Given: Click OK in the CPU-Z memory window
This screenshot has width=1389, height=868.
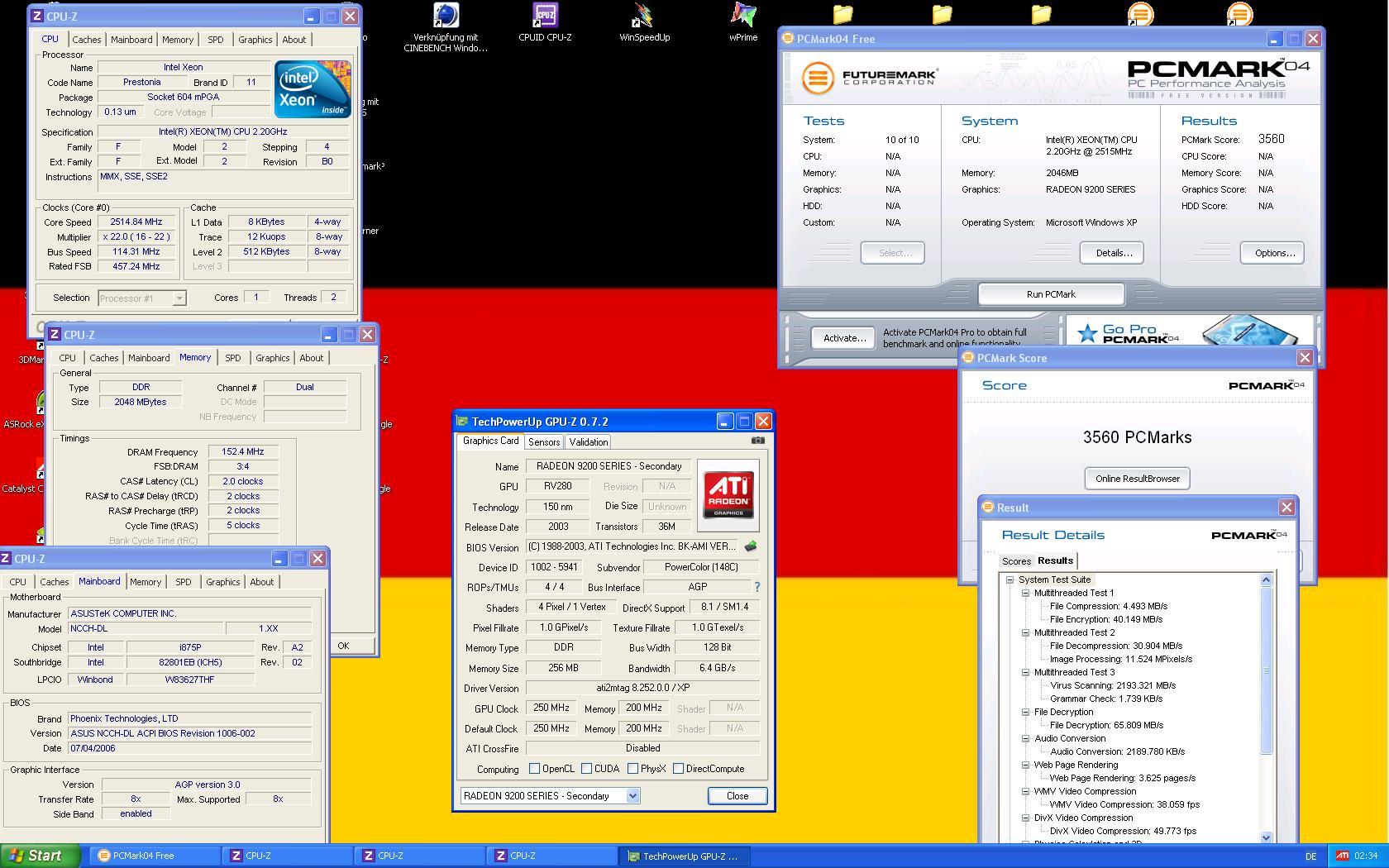Looking at the screenshot, I should tap(343, 646).
